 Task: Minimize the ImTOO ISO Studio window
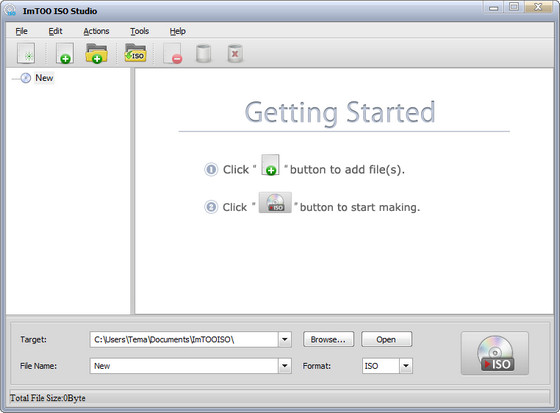coord(494,7)
